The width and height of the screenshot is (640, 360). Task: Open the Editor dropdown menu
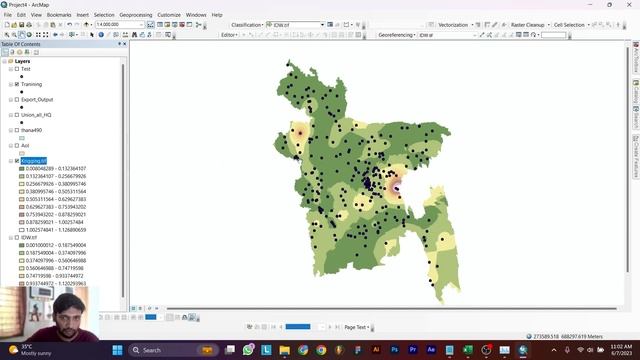229,35
